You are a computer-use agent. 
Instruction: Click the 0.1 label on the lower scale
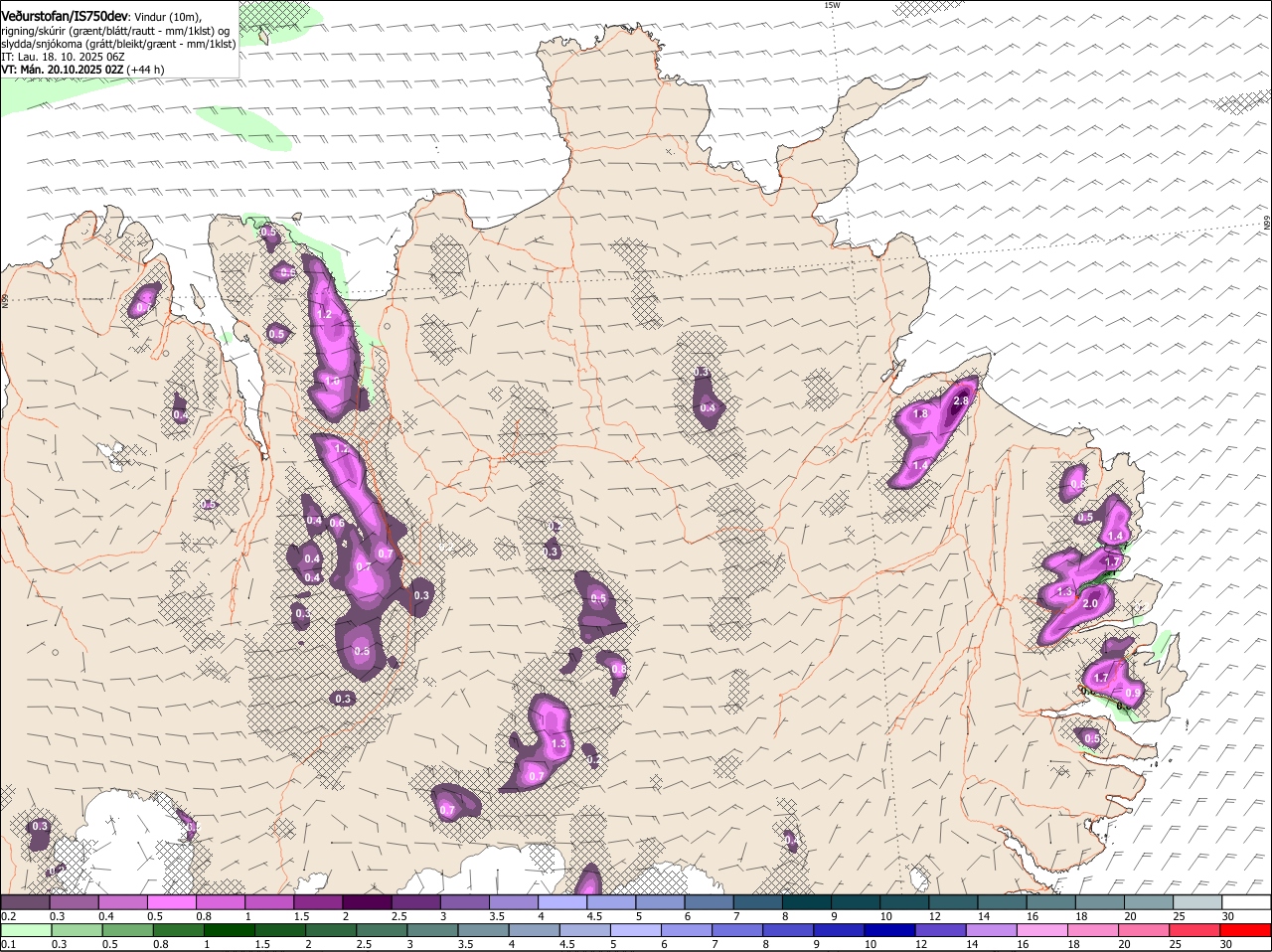(9, 944)
